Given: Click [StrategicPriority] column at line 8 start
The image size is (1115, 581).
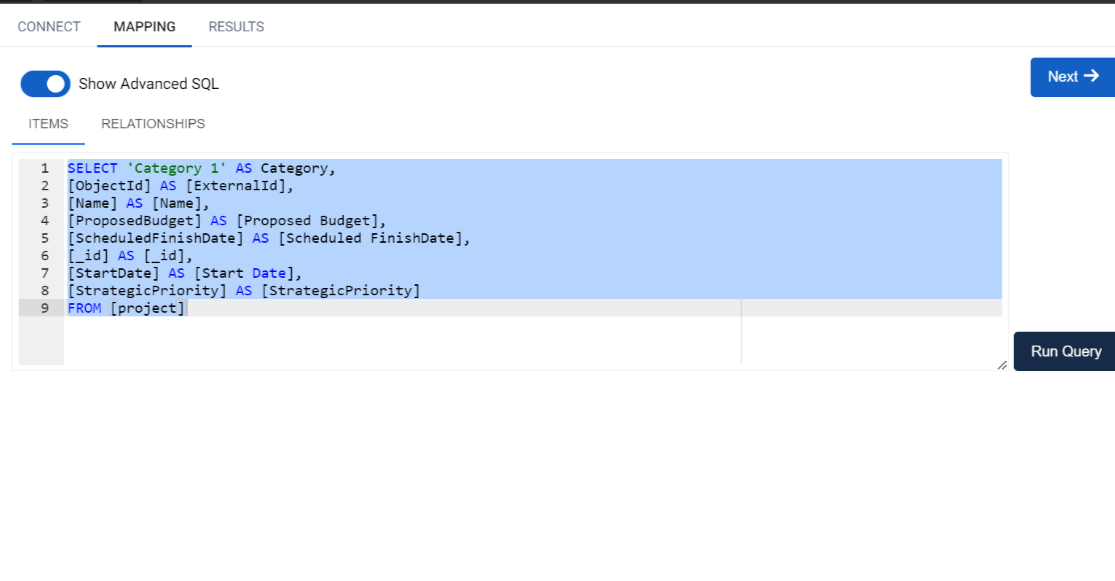Looking at the screenshot, I should pos(147,290).
